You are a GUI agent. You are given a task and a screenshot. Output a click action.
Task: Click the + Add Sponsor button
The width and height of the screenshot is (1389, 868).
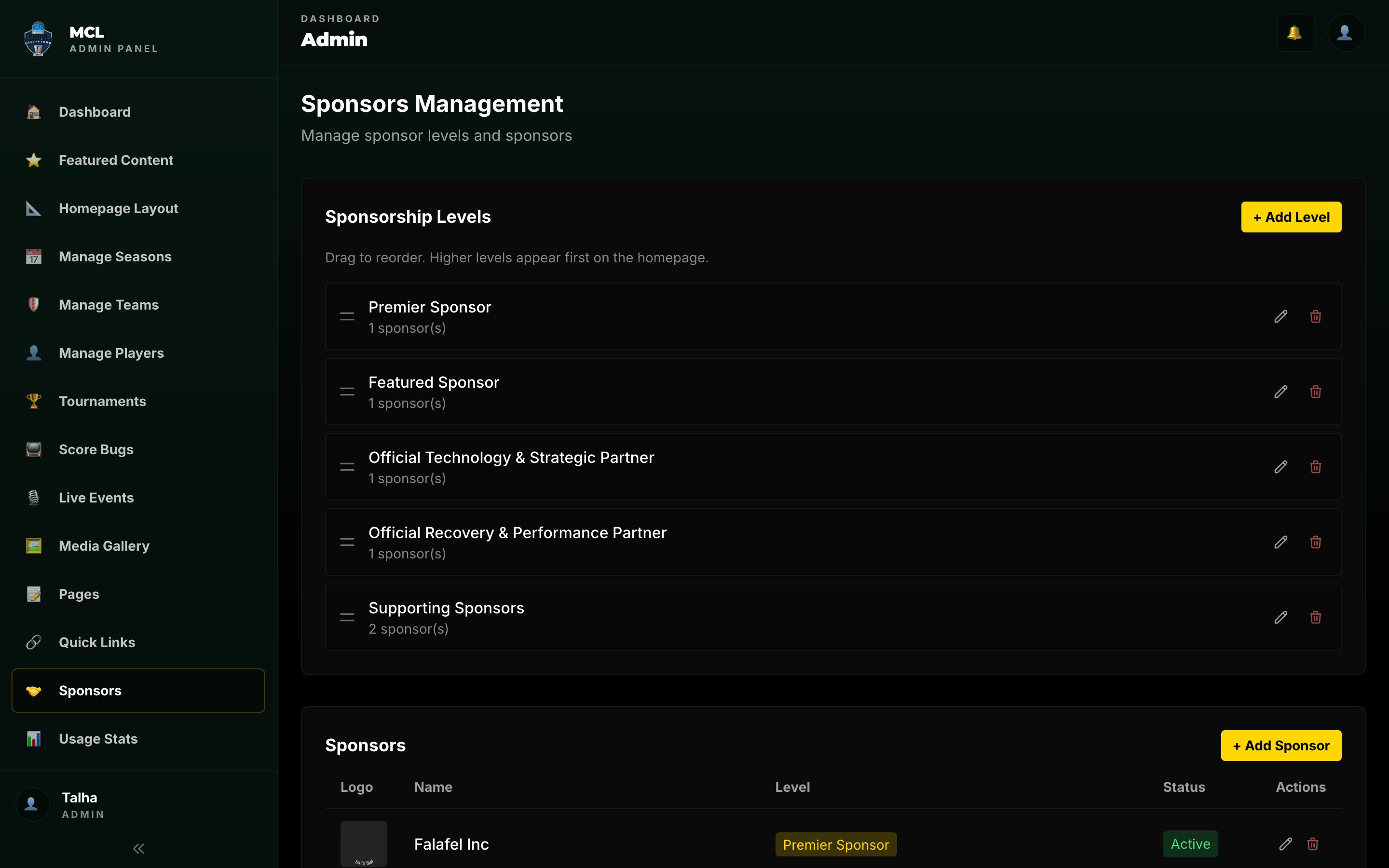[1281, 745]
